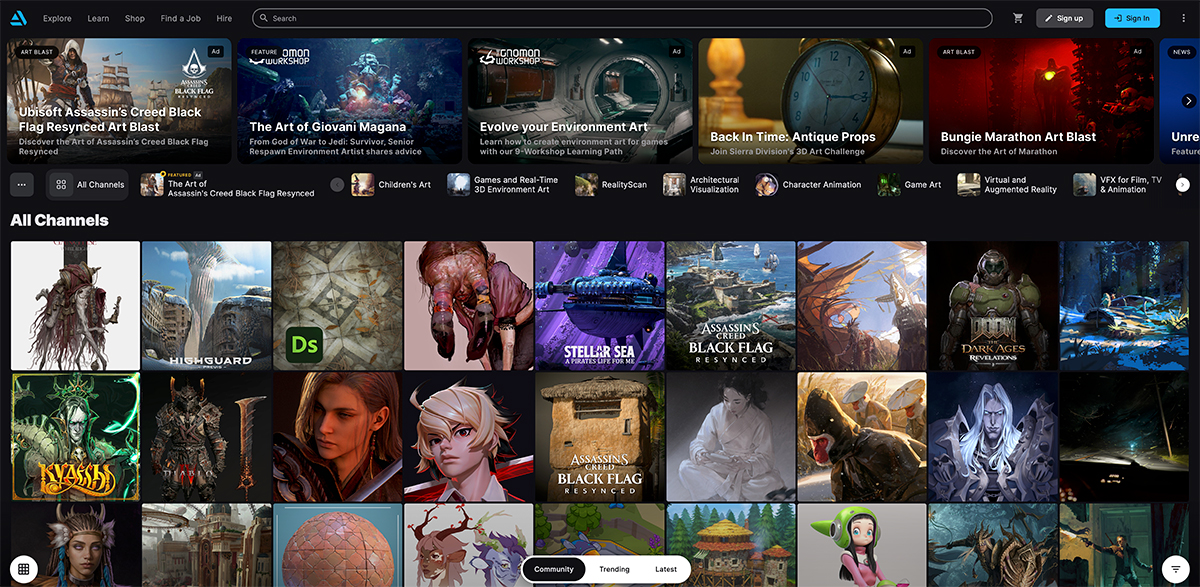Open the Shop menu

click(x=135, y=18)
